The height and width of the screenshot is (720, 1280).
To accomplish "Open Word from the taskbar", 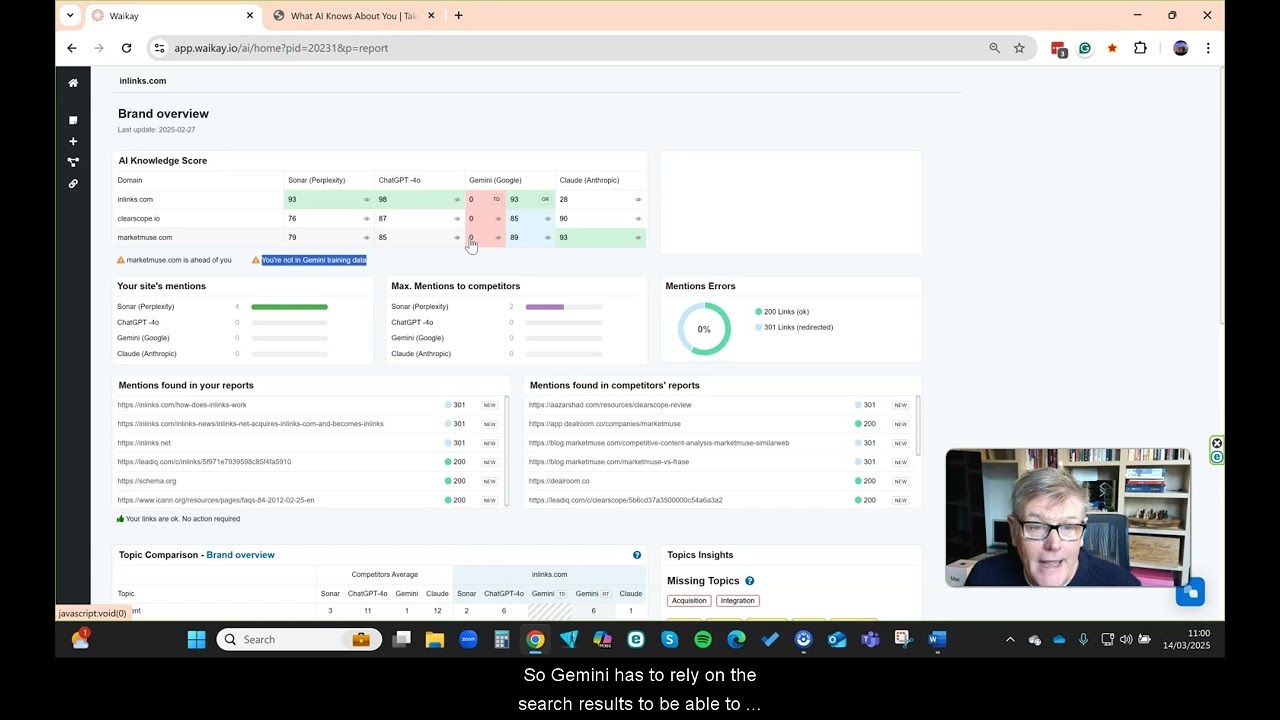I will point(937,640).
